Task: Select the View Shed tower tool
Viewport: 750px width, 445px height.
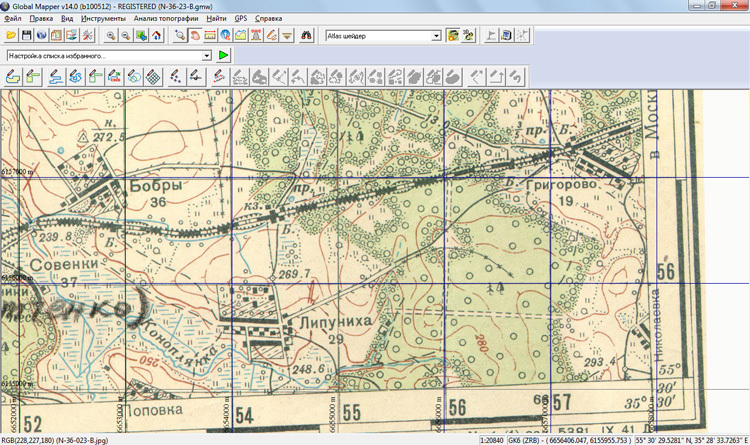Action: [256, 35]
